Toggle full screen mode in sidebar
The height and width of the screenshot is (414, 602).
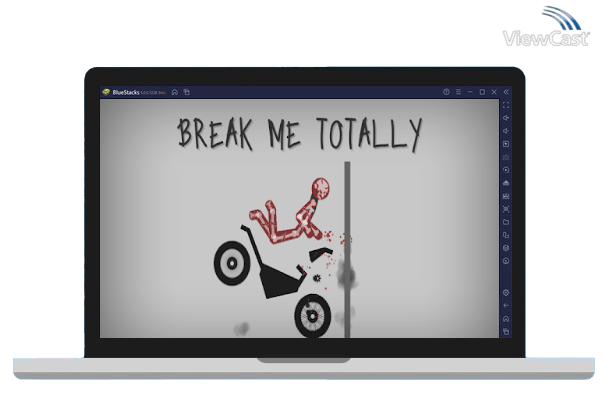tap(506, 105)
